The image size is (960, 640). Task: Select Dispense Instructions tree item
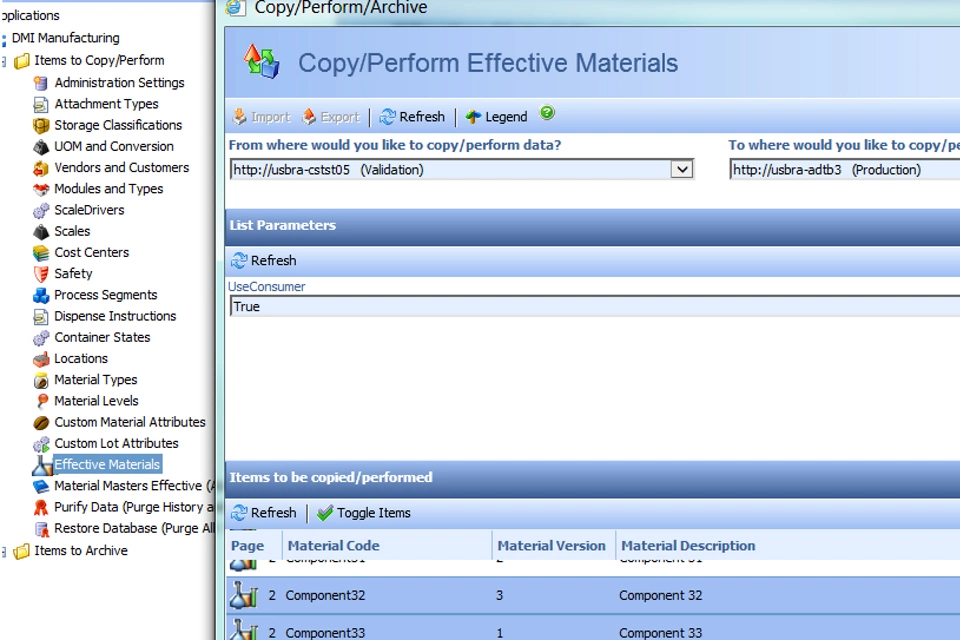pyautogui.click(x=115, y=316)
